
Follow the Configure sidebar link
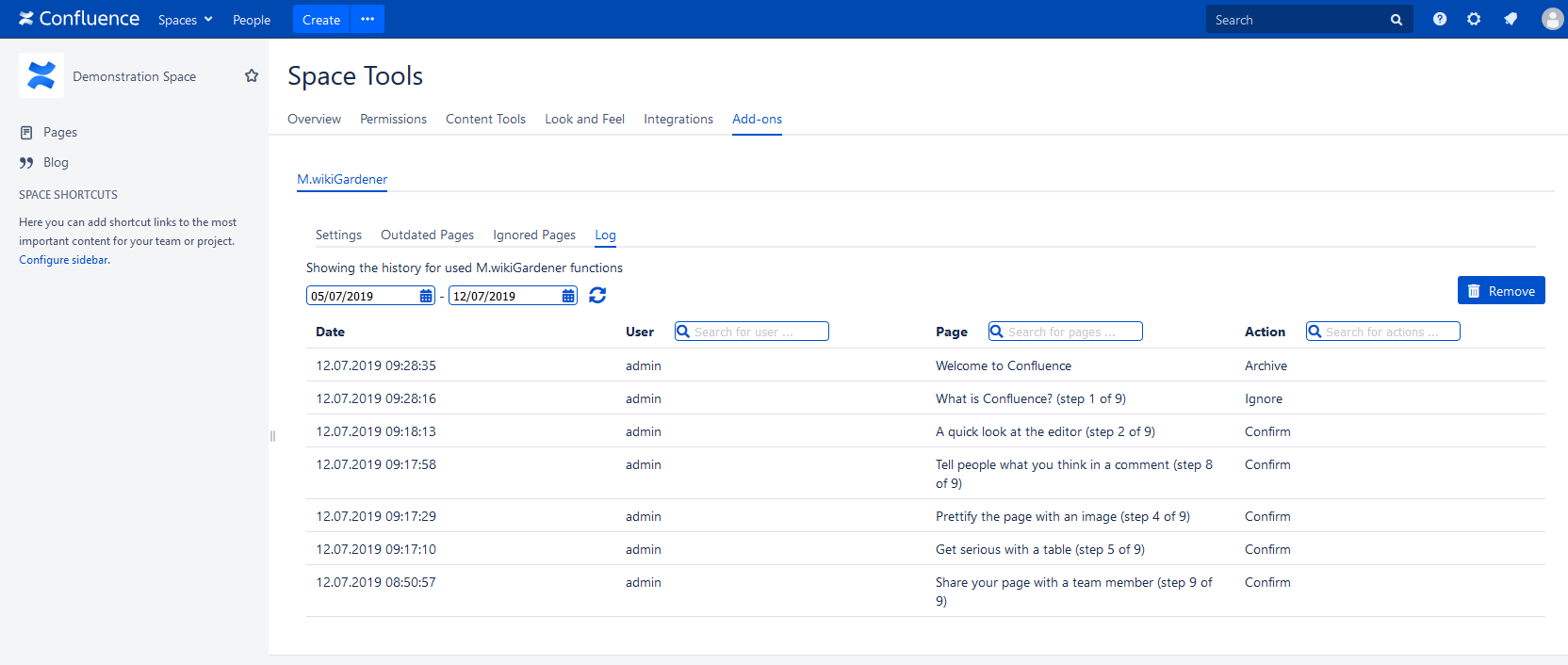point(64,260)
